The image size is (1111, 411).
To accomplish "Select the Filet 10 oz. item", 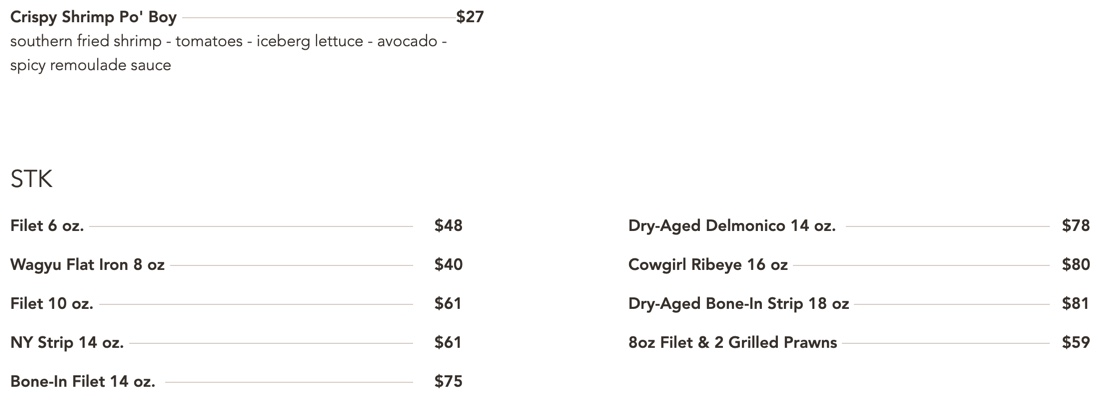I will (51, 304).
